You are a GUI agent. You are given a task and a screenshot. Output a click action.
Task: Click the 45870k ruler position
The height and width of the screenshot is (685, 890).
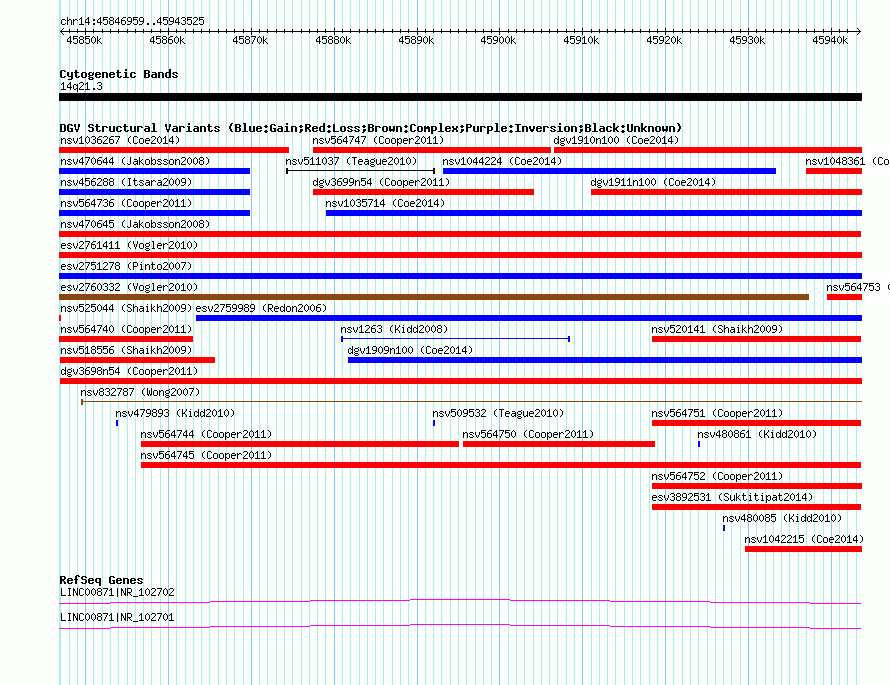coord(250,40)
